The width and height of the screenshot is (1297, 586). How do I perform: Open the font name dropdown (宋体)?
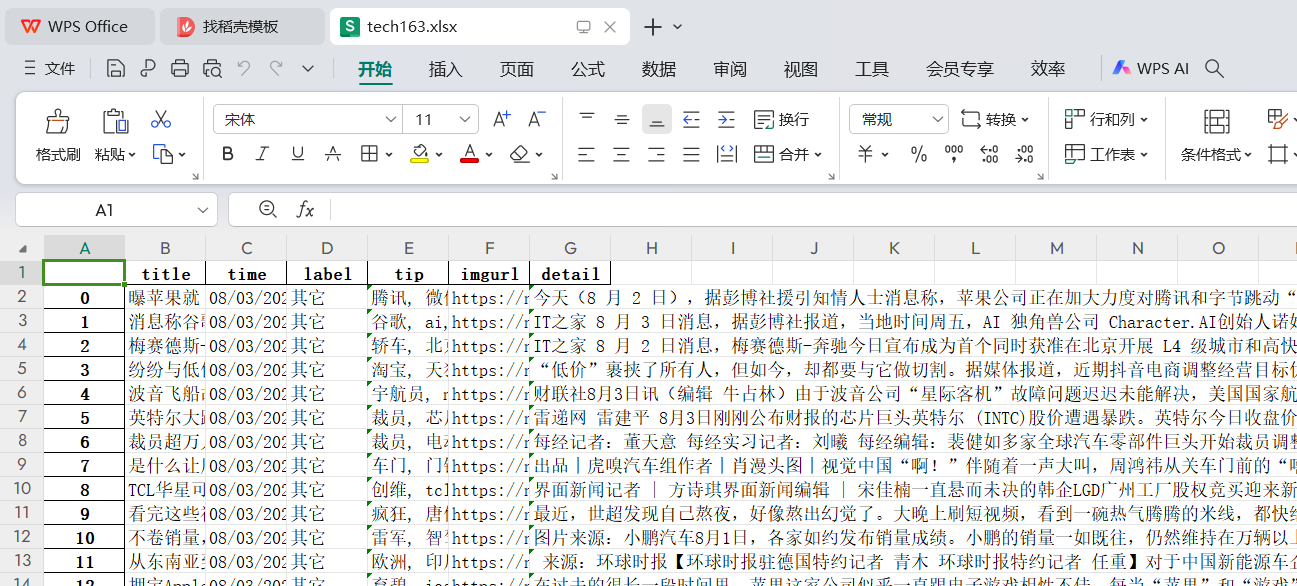click(x=389, y=120)
